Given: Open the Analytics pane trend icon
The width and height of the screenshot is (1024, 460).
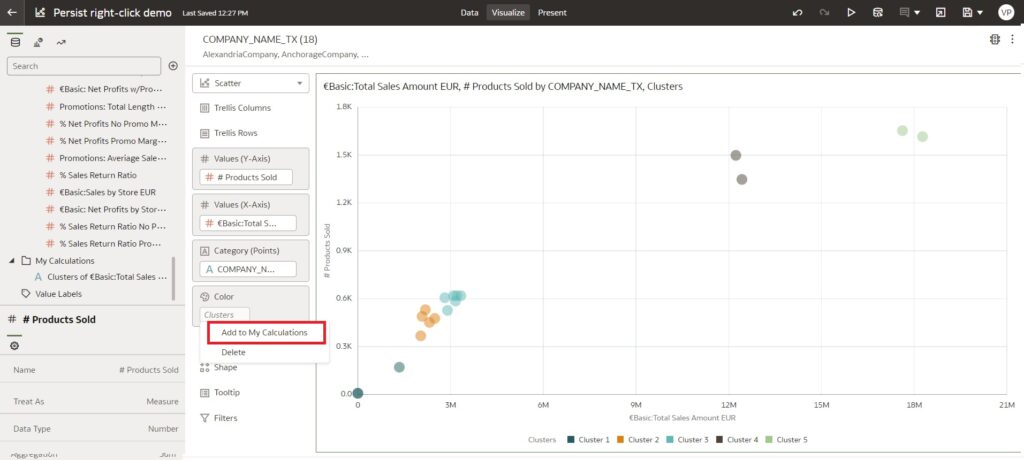Looking at the screenshot, I should click(x=61, y=42).
